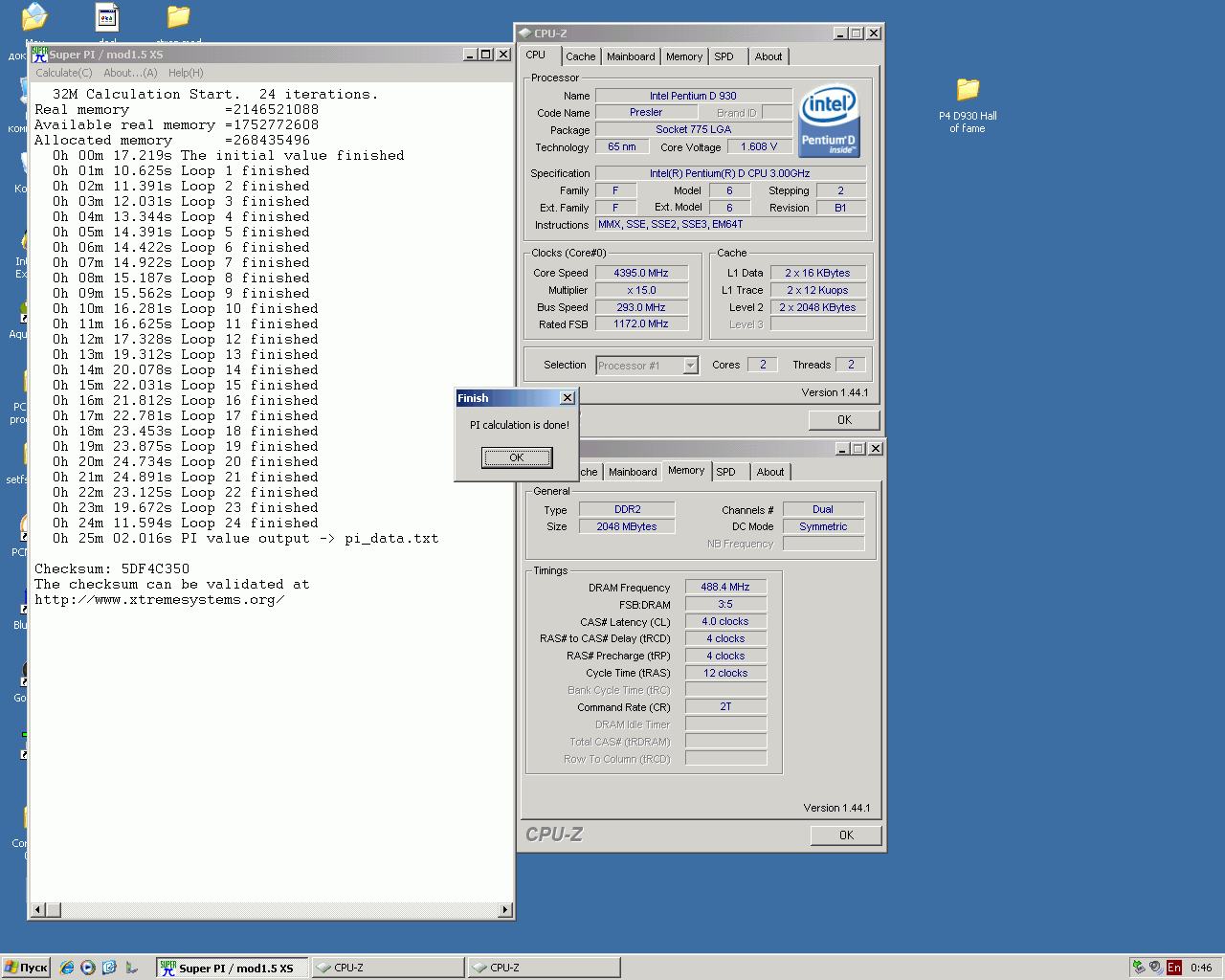Click the Bus Speed value 293.0 MHz
Image resolution: width=1225 pixels, height=980 pixels.
641,307
